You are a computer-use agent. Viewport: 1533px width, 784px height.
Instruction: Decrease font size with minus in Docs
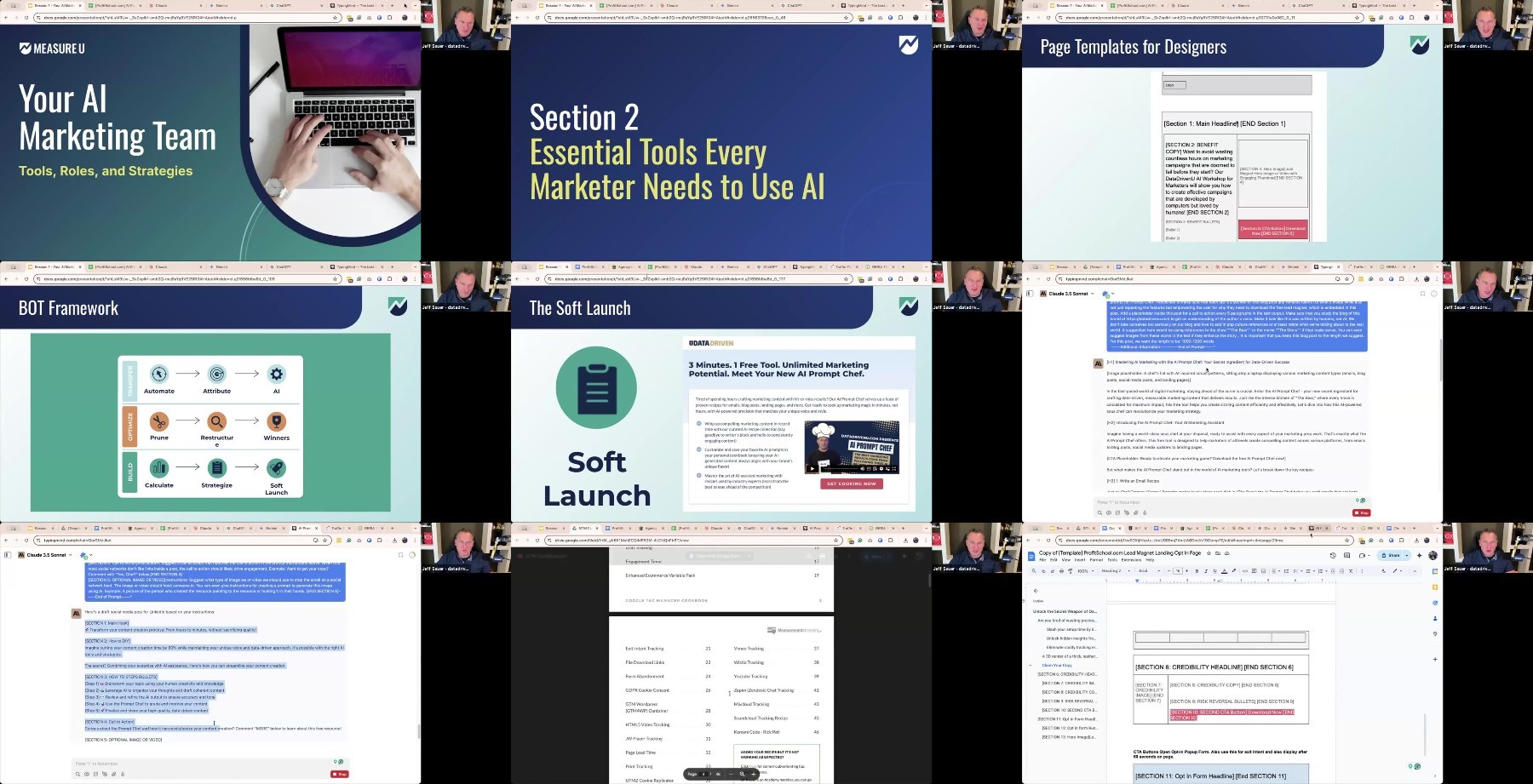(x=1168, y=570)
